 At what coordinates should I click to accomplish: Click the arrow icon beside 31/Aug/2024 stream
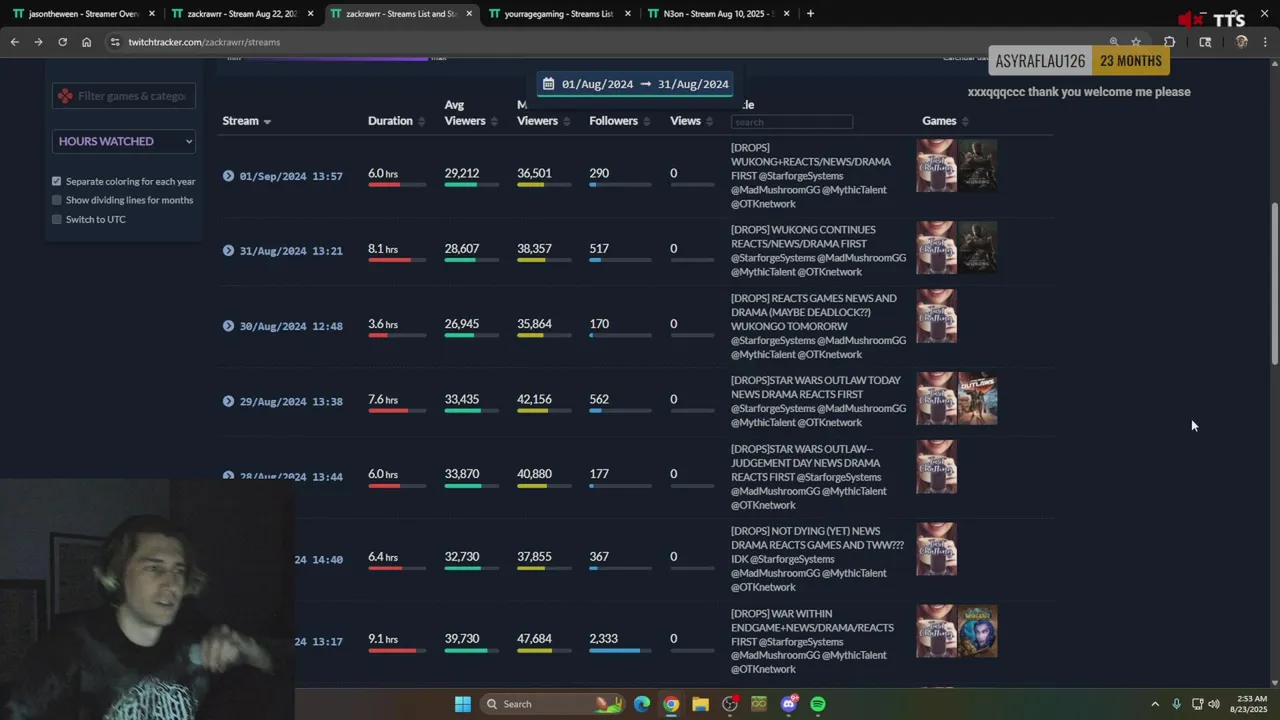click(x=228, y=251)
